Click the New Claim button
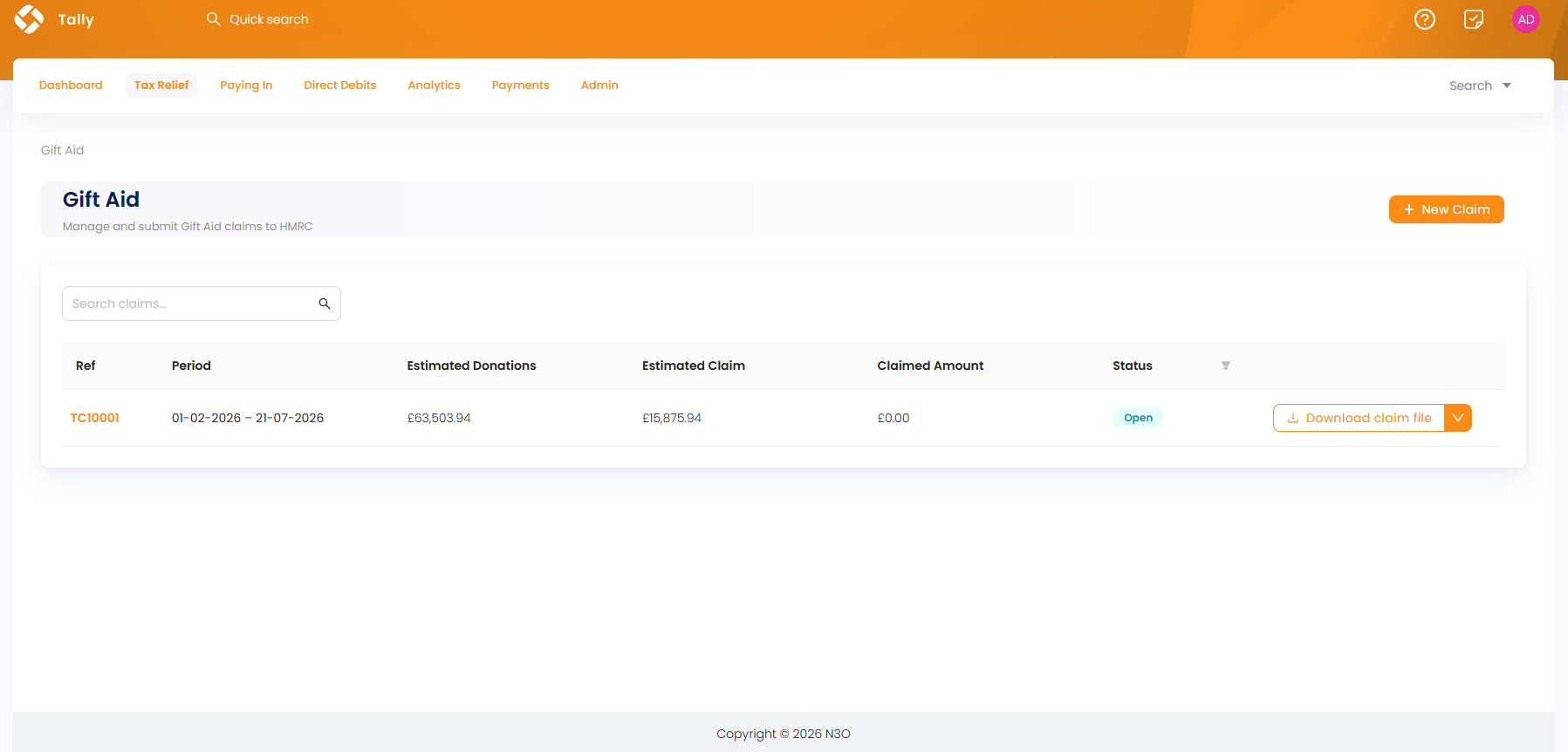This screenshot has width=1568, height=752. pyautogui.click(x=1446, y=209)
